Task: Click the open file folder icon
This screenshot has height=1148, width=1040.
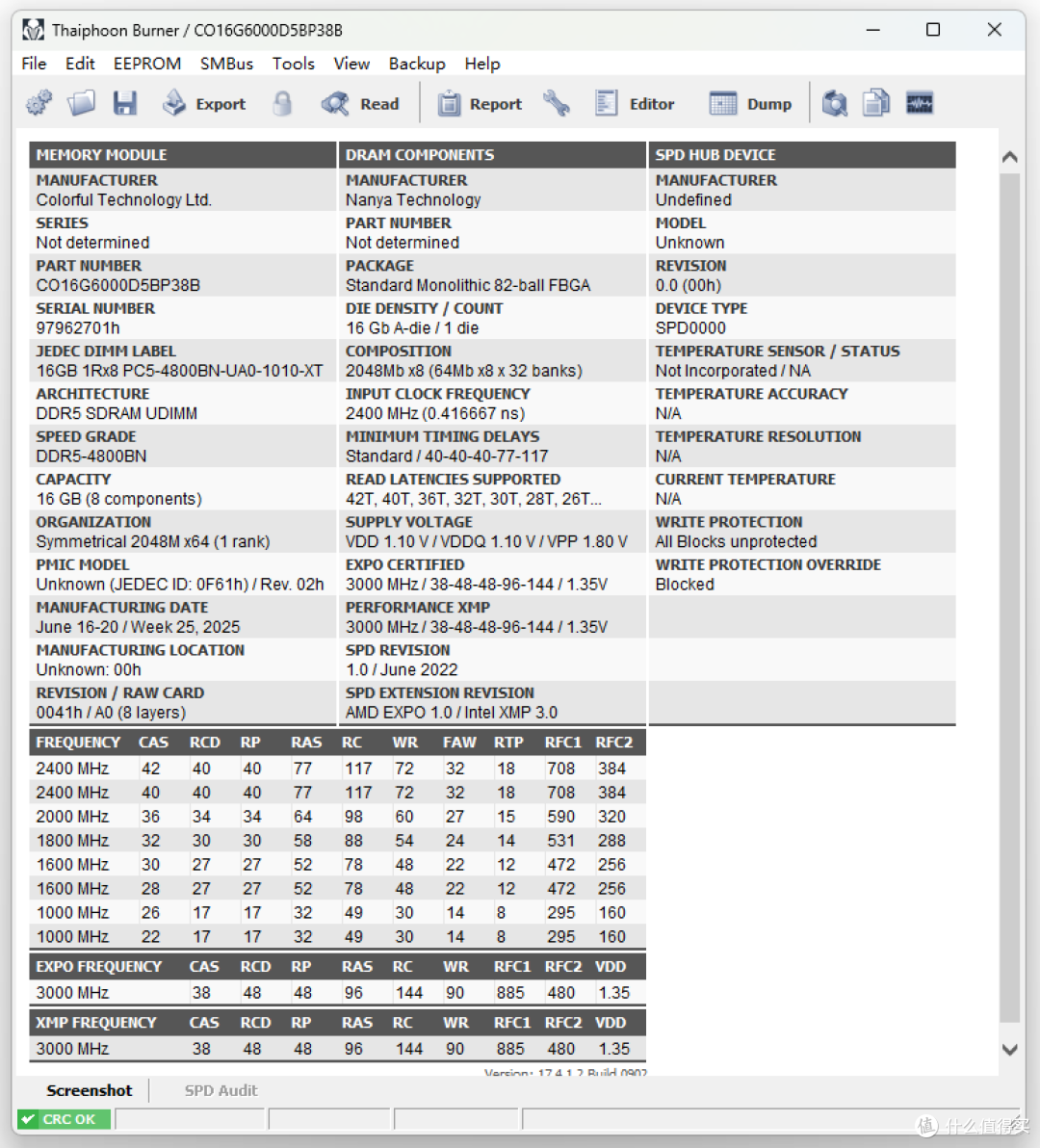Action: coord(81,103)
